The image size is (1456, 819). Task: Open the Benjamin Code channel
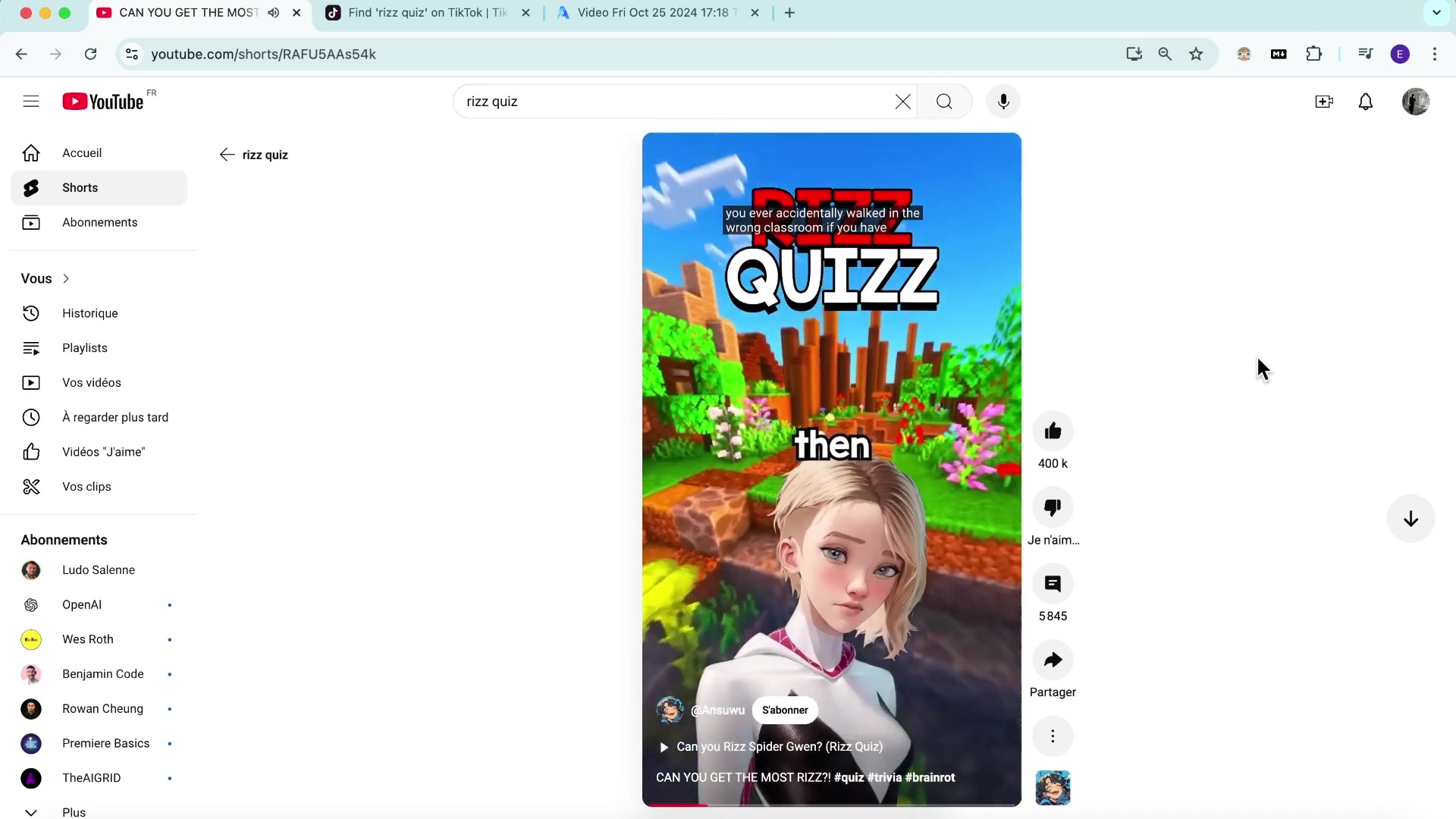[x=99, y=674]
